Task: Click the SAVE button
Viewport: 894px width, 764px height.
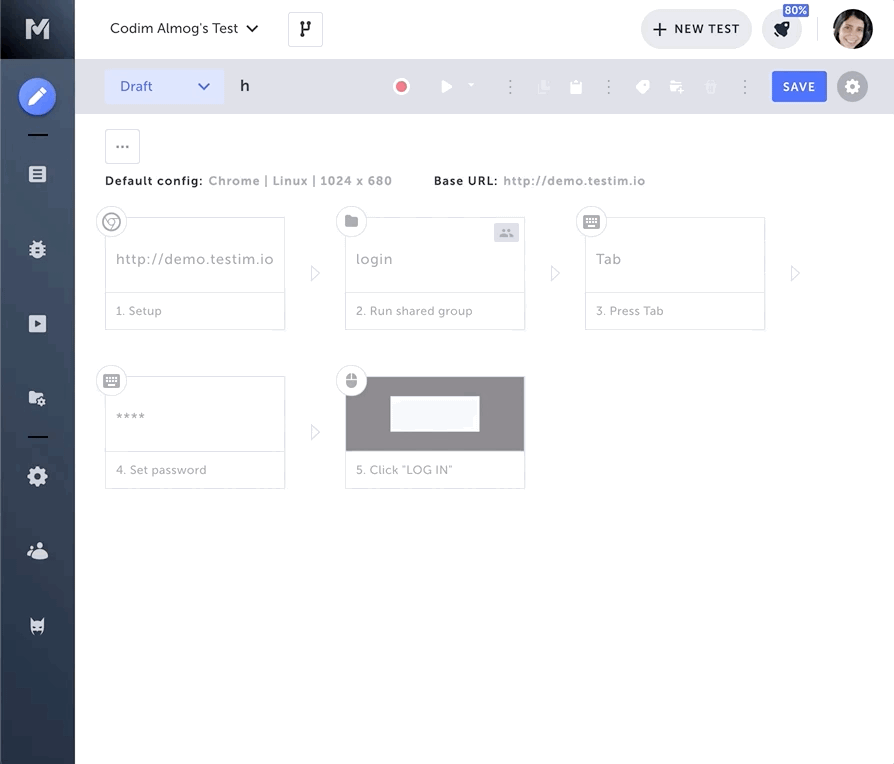Action: (x=799, y=87)
